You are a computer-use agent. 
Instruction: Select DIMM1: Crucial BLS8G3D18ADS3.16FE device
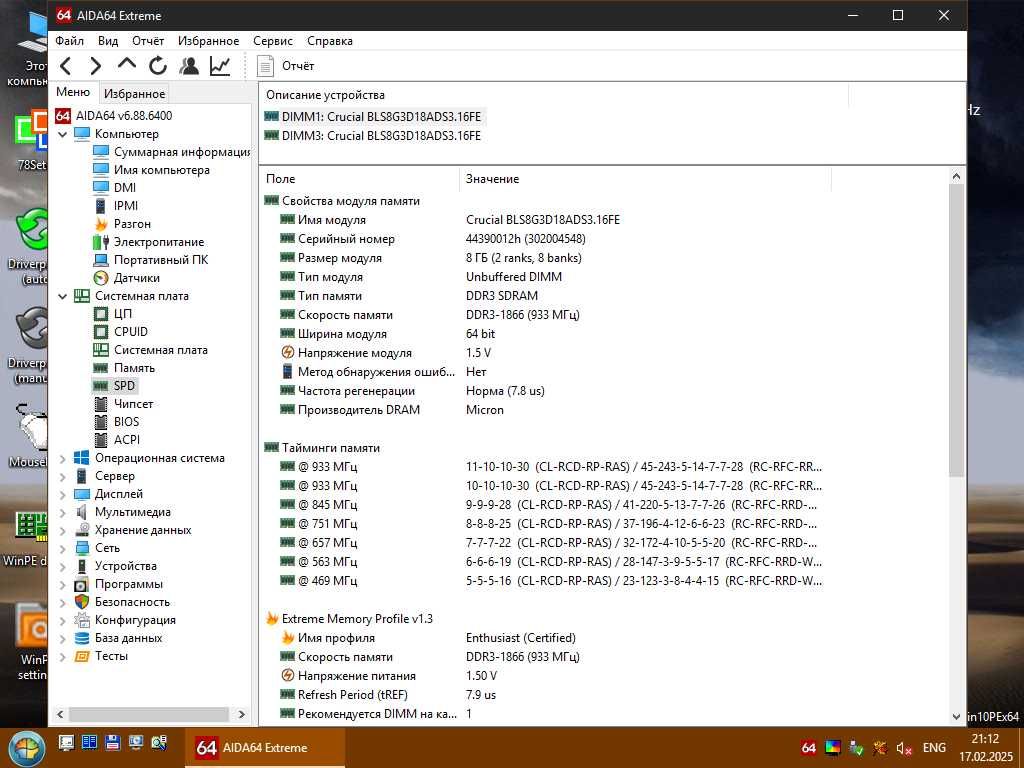(x=373, y=117)
